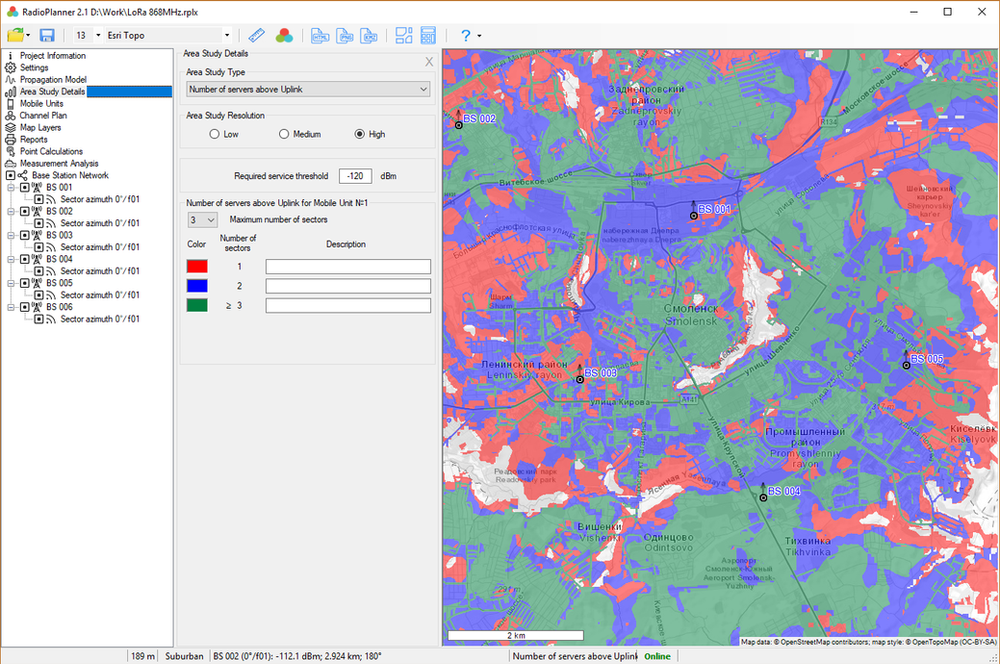Close the Area Study Details panel
The width and height of the screenshot is (1000, 664).
[429, 62]
